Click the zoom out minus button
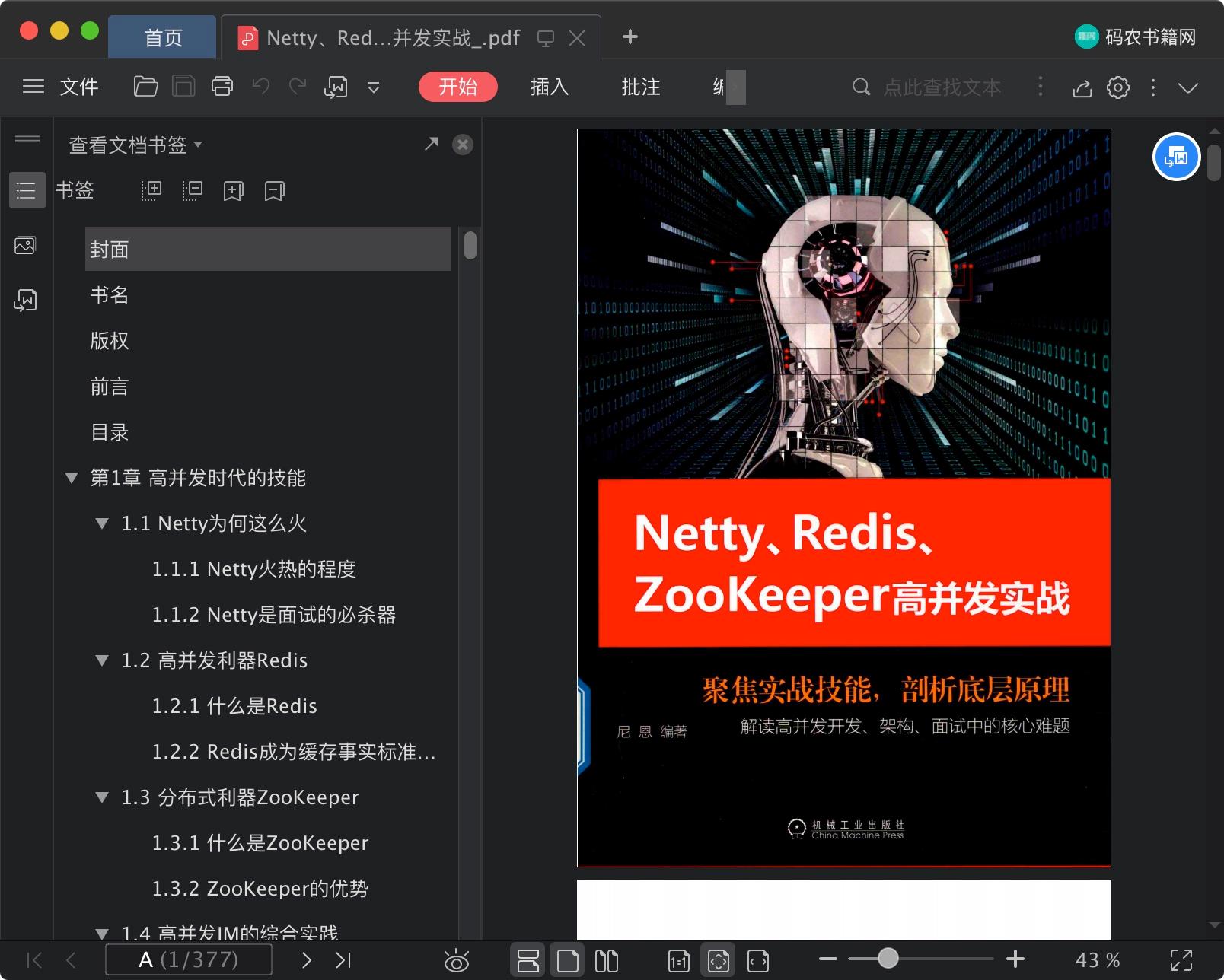Viewport: 1224px width, 980px height. pyautogui.click(x=828, y=959)
